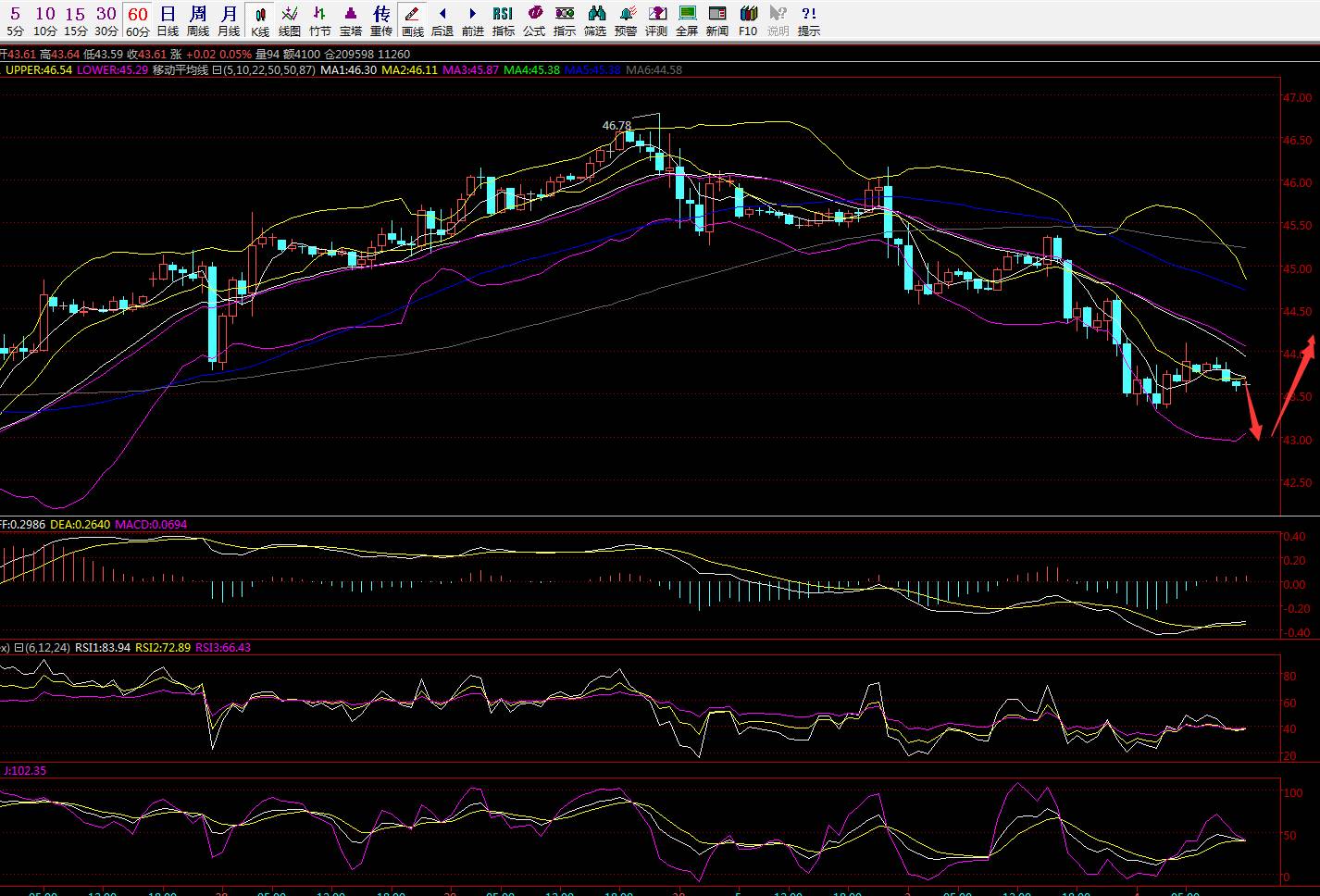The height and width of the screenshot is (896, 1320).
Task: Open the 指示 indication tool
Action: [x=565, y=20]
